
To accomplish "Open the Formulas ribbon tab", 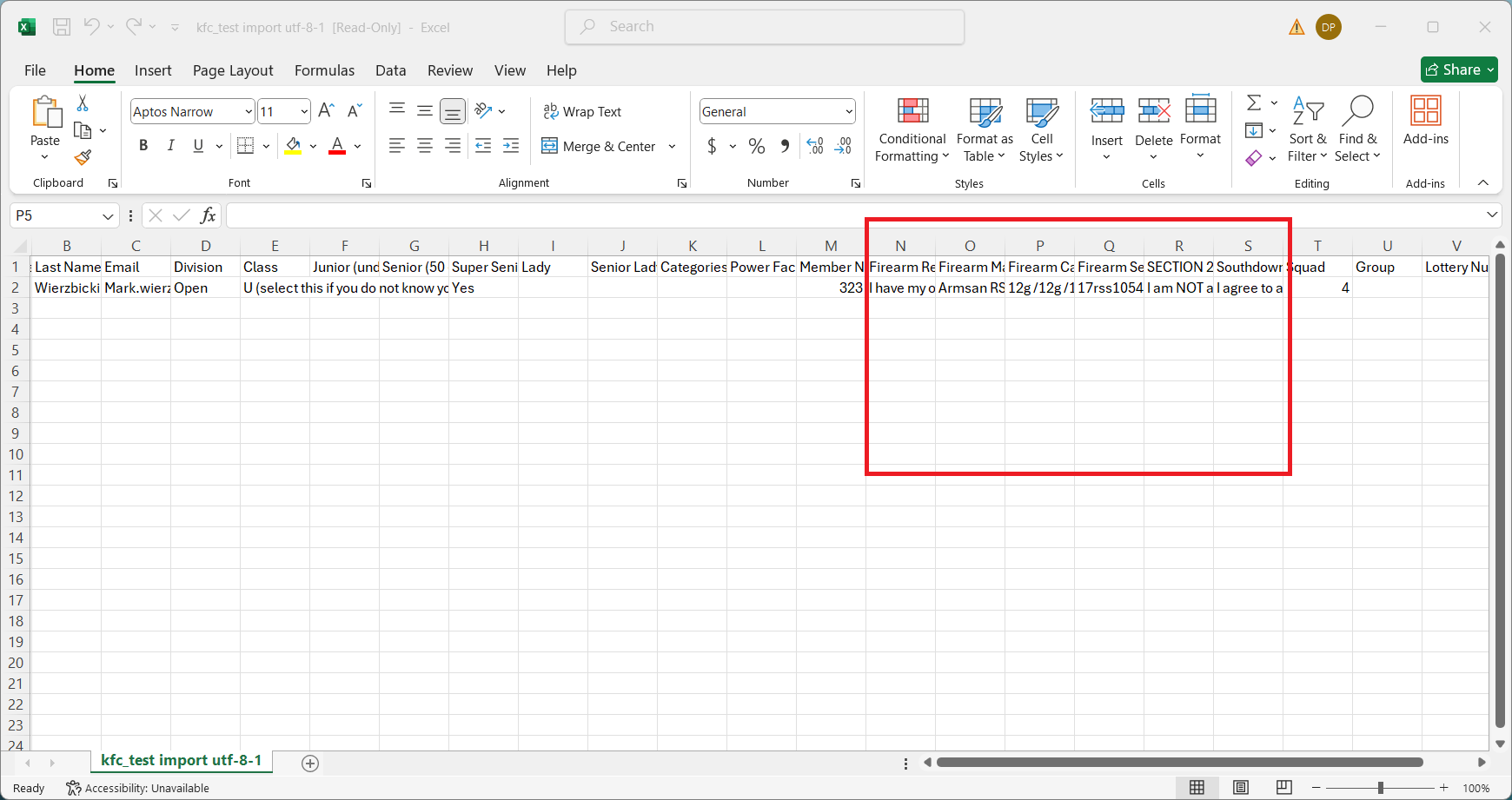I will (x=324, y=70).
